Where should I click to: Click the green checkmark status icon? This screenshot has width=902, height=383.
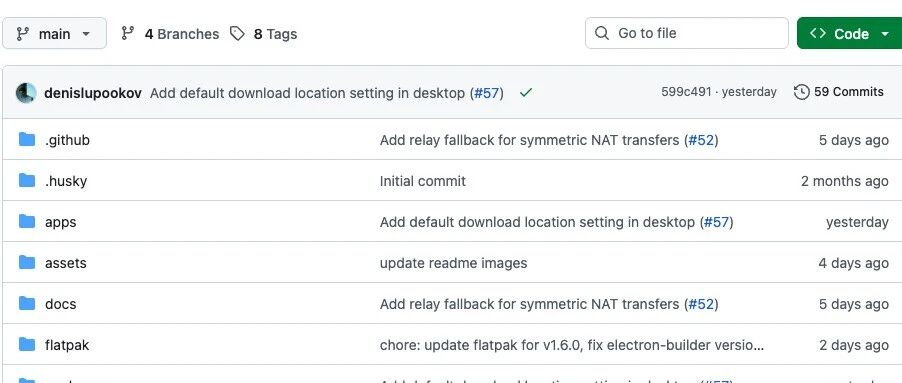(x=525, y=92)
